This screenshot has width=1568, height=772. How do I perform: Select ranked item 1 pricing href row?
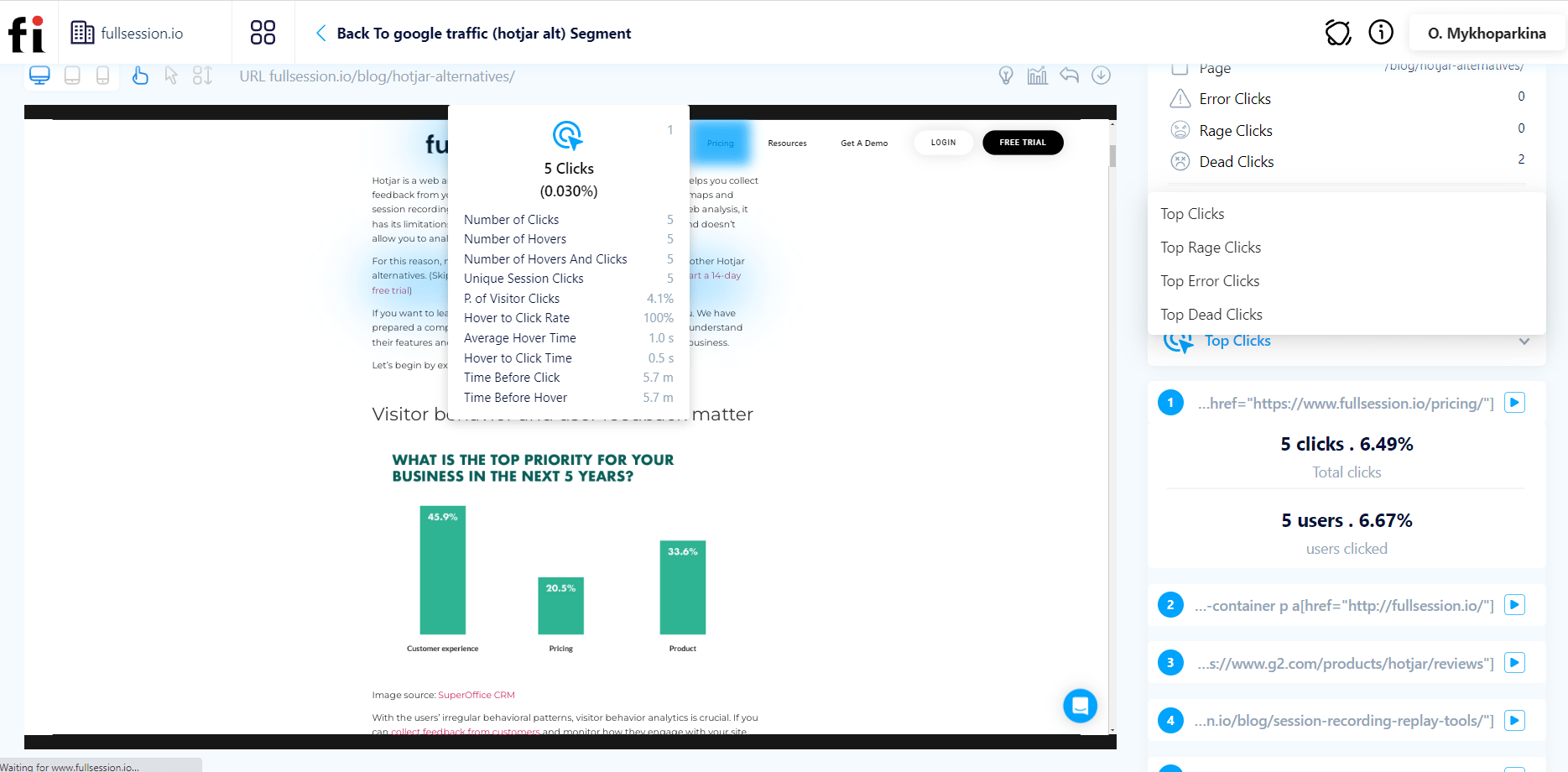[x=1346, y=404]
